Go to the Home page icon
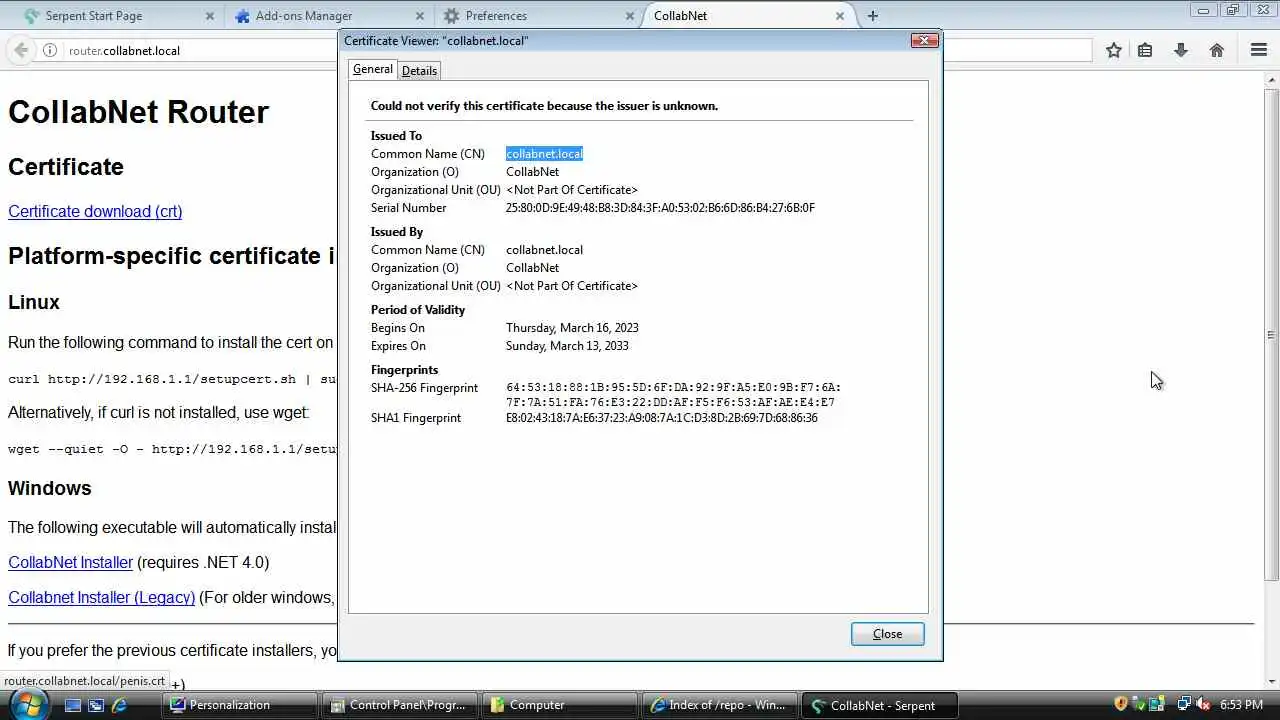The image size is (1280, 720). pyautogui.click(x=1217, y=50)
